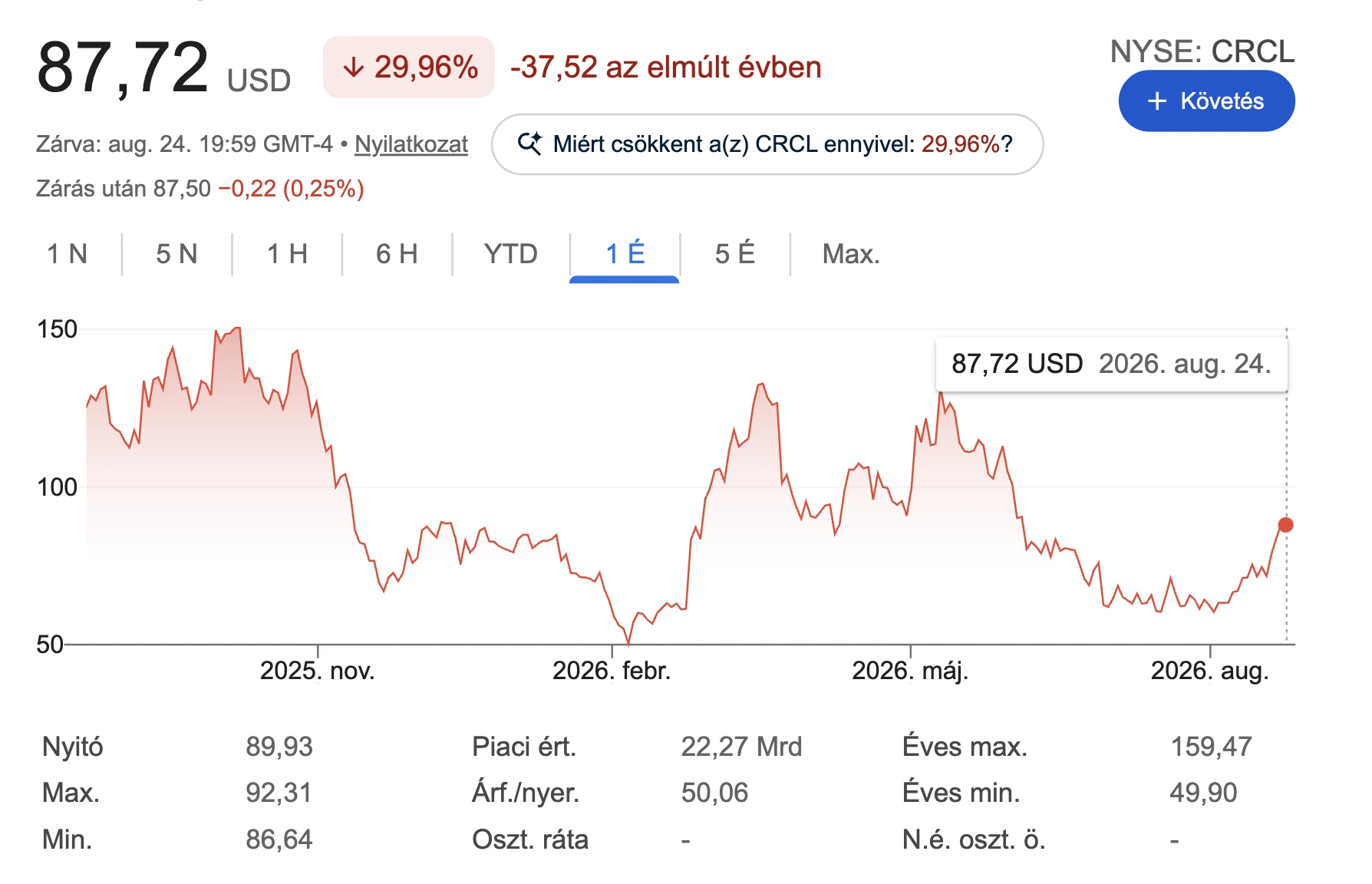Click the N.é. oszt. ö. label
This screenshot has height=884, width=1372.
[974, 839]
